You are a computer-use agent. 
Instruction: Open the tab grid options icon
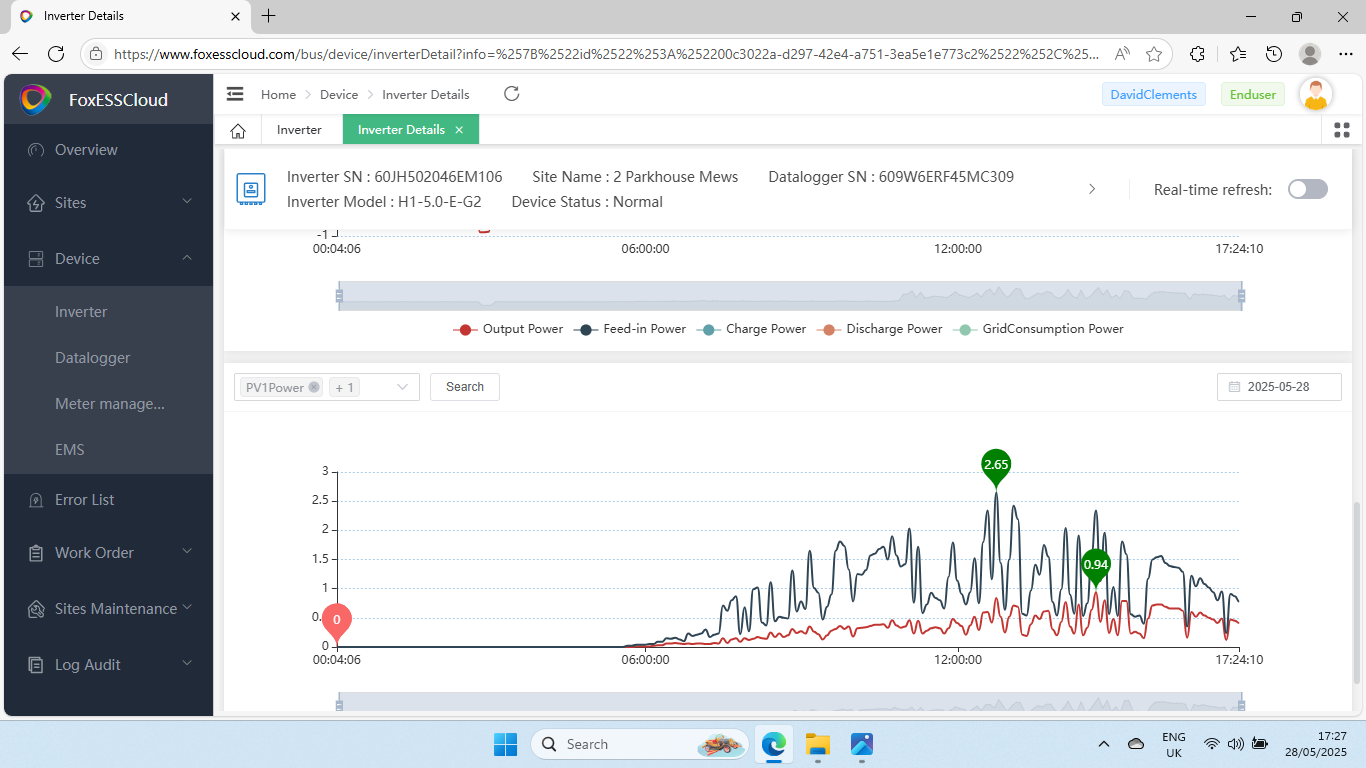1342,130
